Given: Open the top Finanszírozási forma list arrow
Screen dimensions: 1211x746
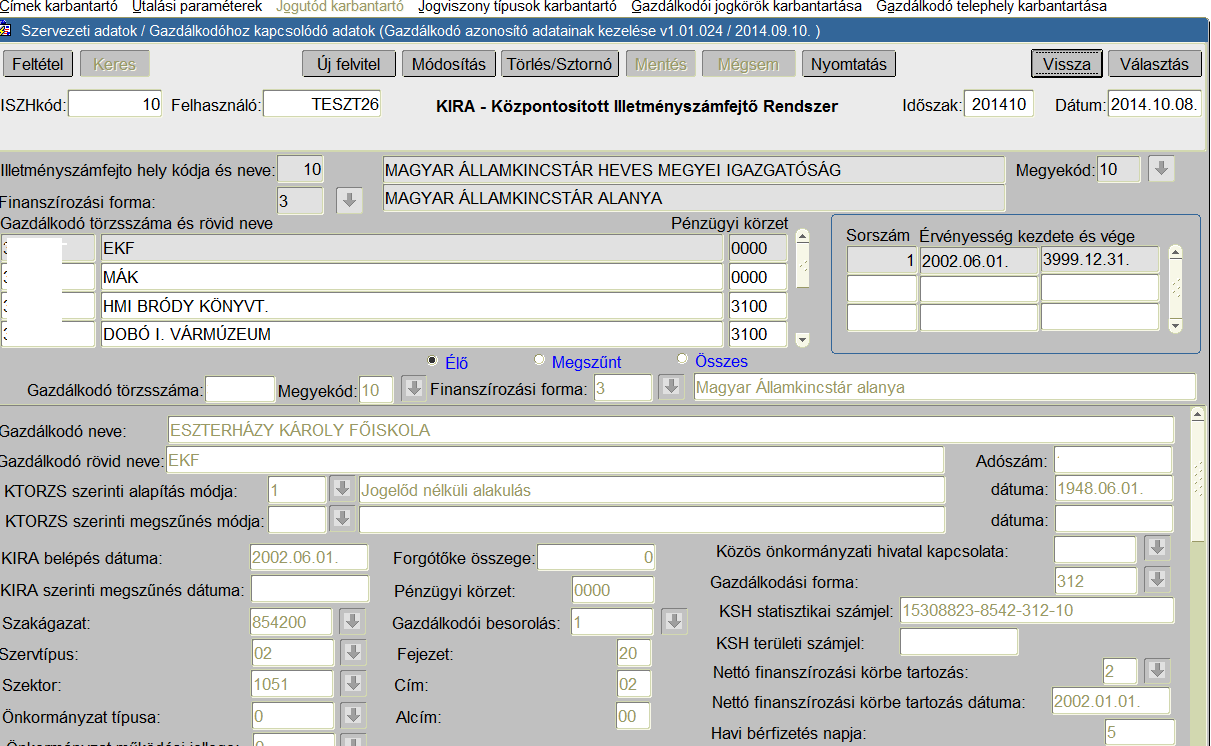Looking at the screenshot, I should (x=348, y=200).
